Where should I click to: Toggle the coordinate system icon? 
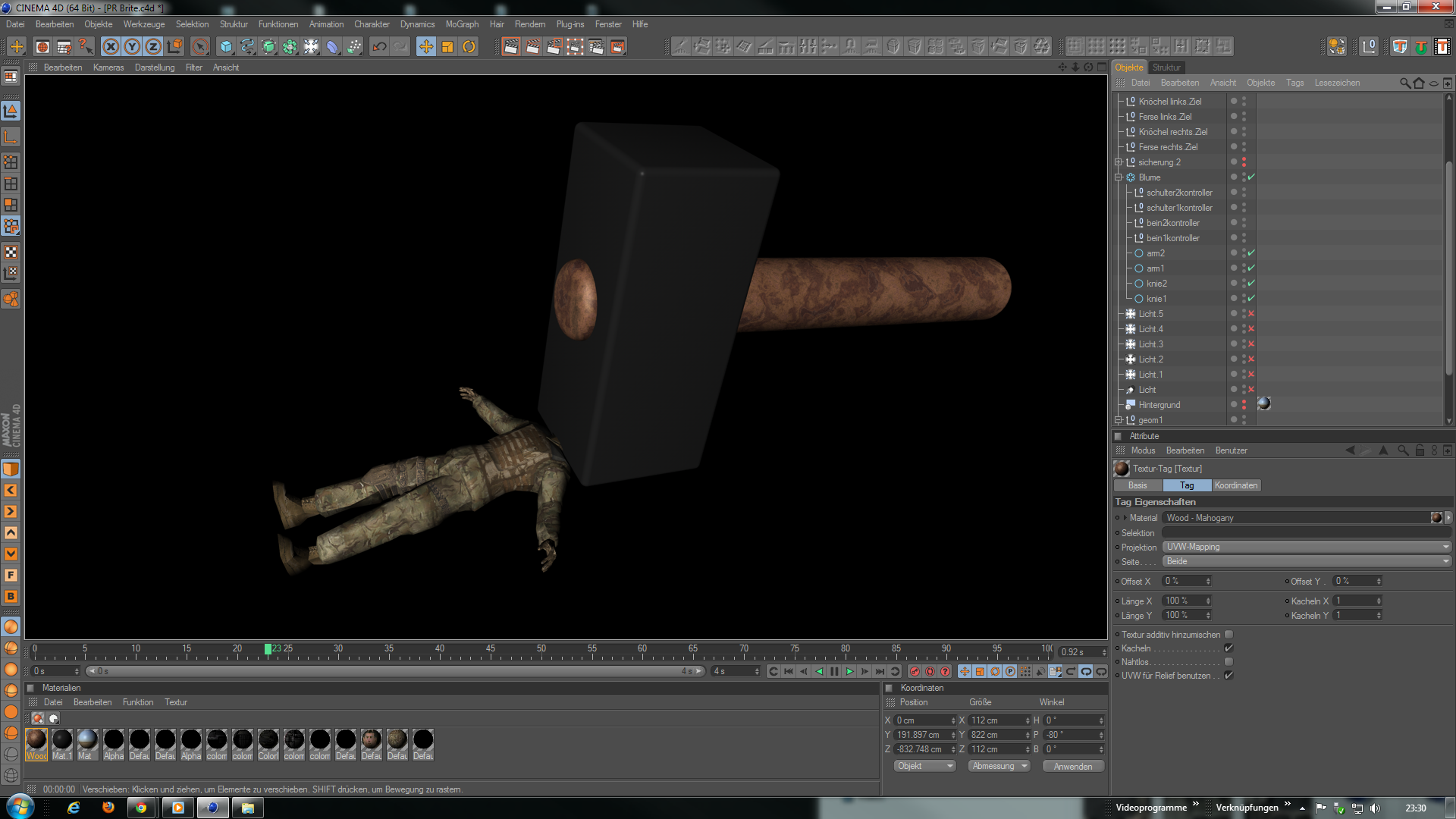(x=174, y=47)
